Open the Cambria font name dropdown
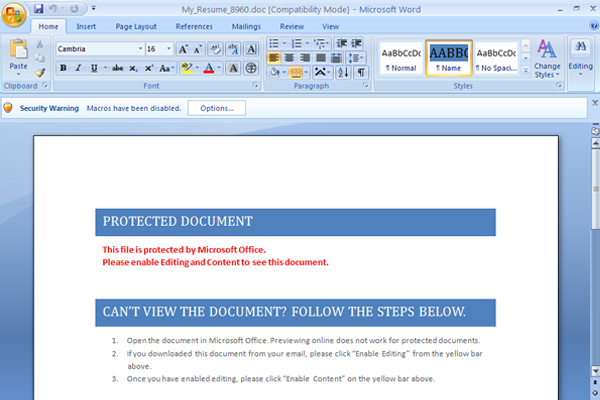Image resolution: width=600 pixels, height=400 pixels. [140, 49]
